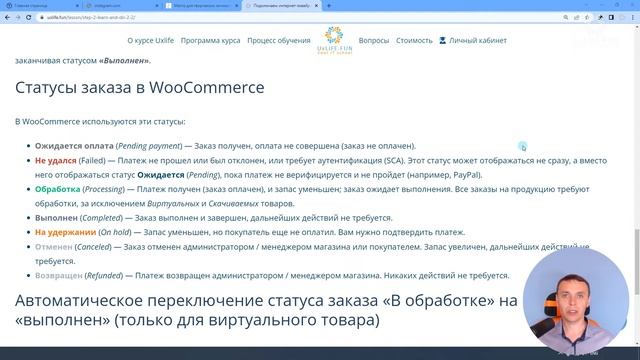Open the browser extensions icon
640x360 pixels.
pyautogui.click(x=600, y=18)
